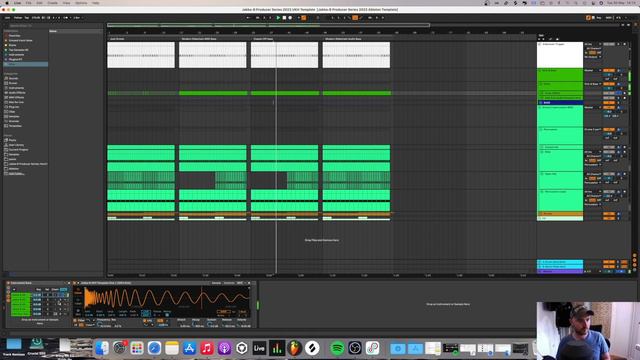Jump to Just Drums locator
The image size is (640, 360).
(117, 39)
